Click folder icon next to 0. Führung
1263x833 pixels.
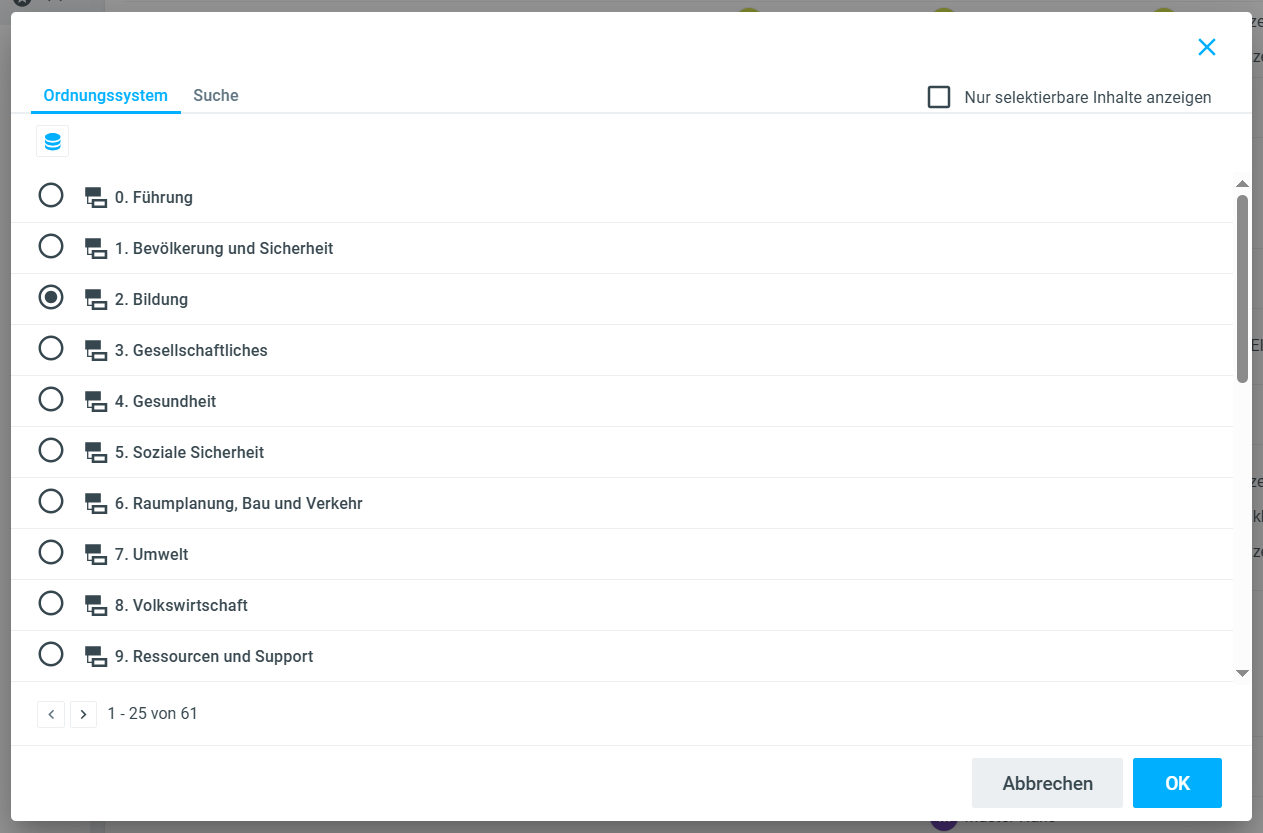pos(96,197)
